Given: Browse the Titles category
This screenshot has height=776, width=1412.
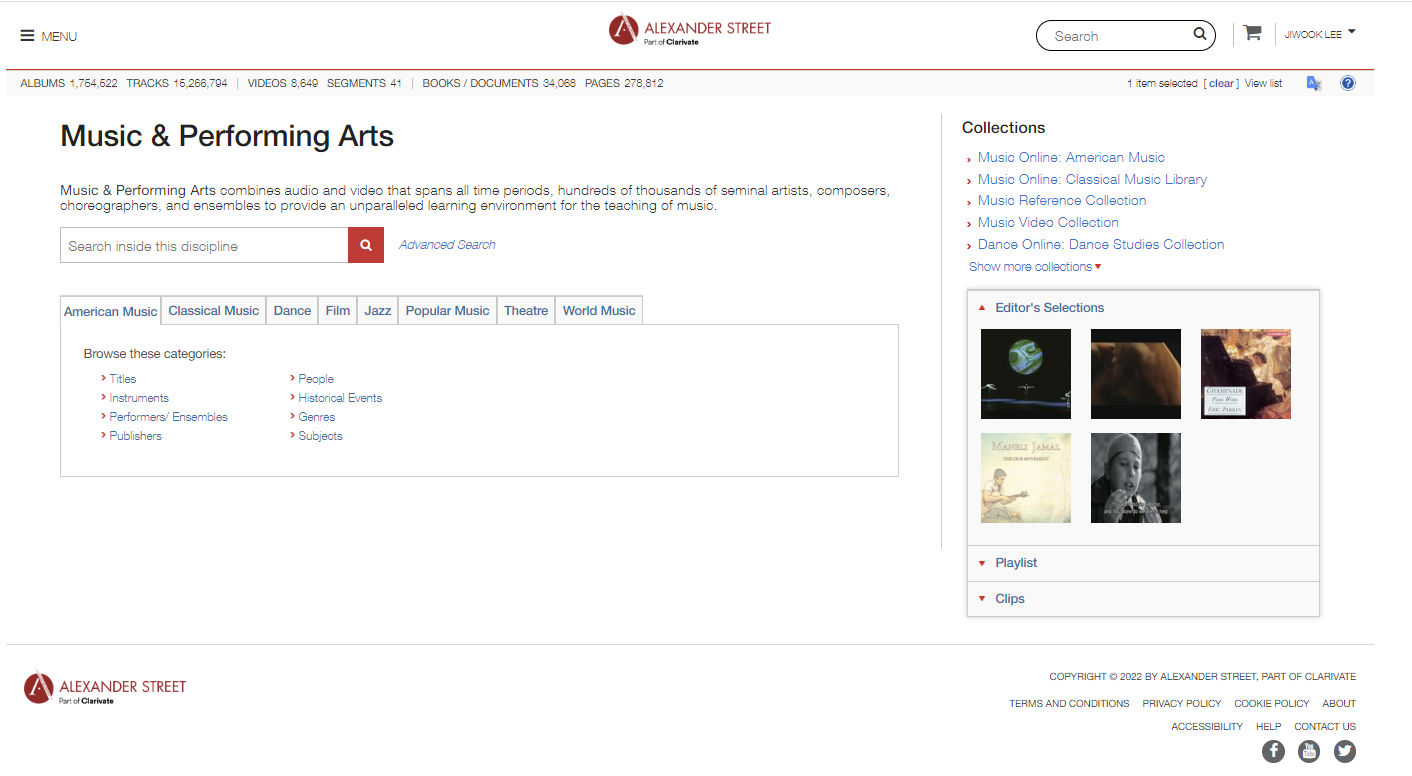Looking at the screenshot, I should click(123, 379).
